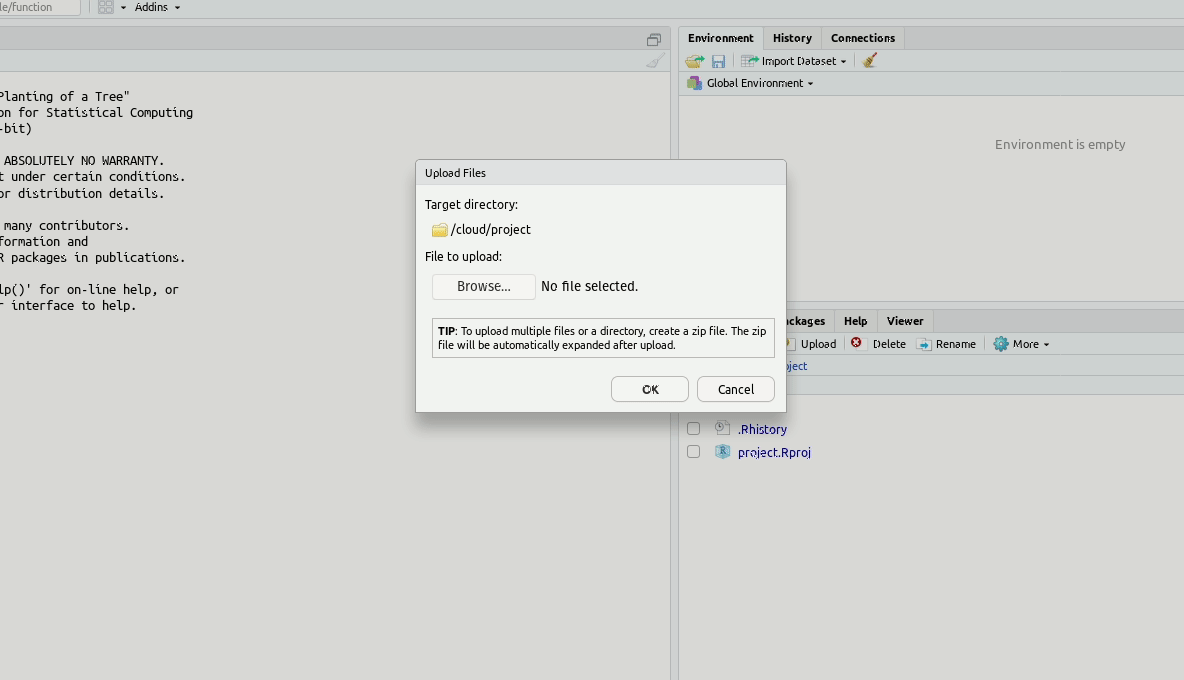Click the load workspace folder icon

point(695,61)
